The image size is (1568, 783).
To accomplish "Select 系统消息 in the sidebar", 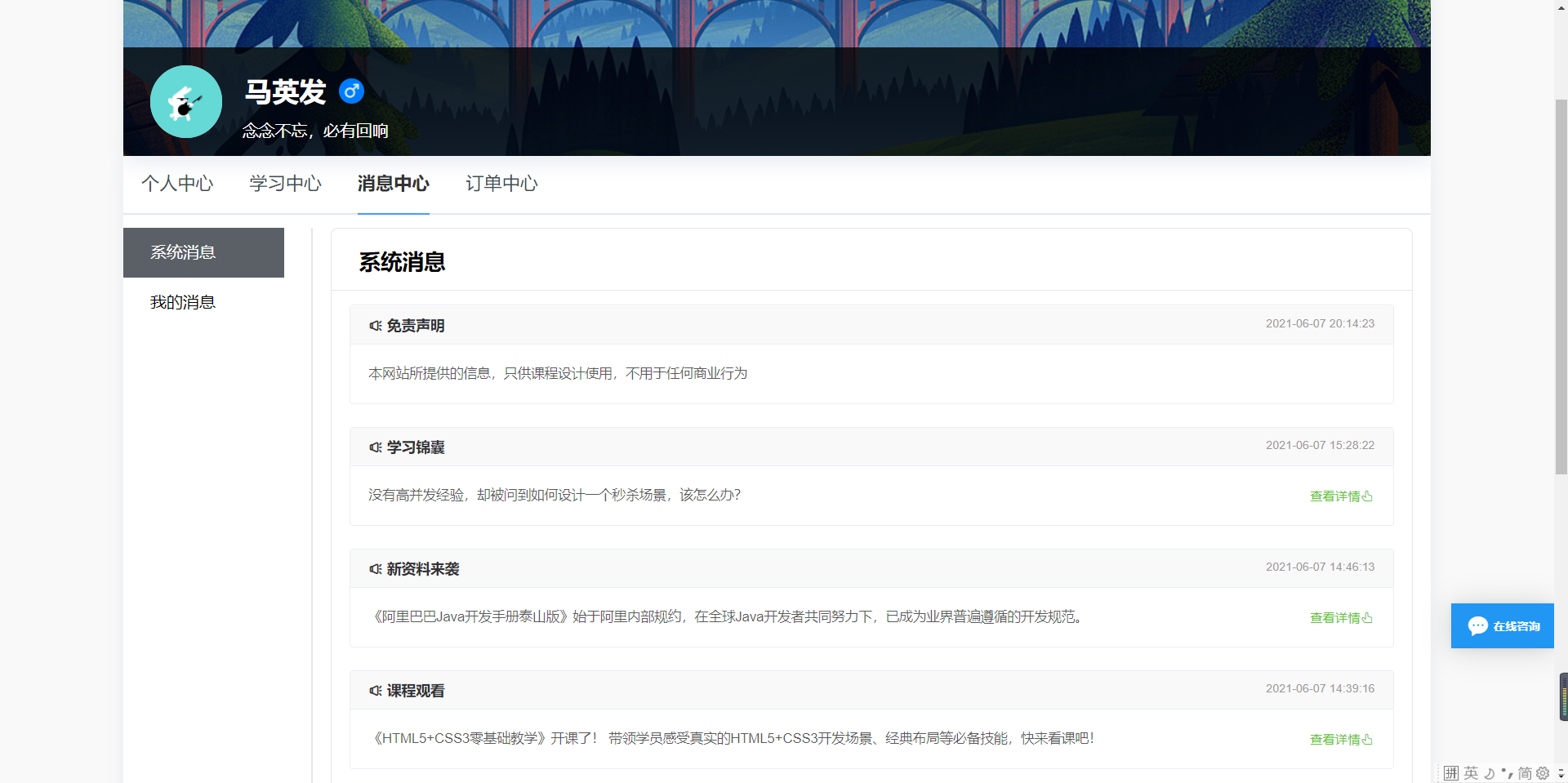I will [203, 252].
